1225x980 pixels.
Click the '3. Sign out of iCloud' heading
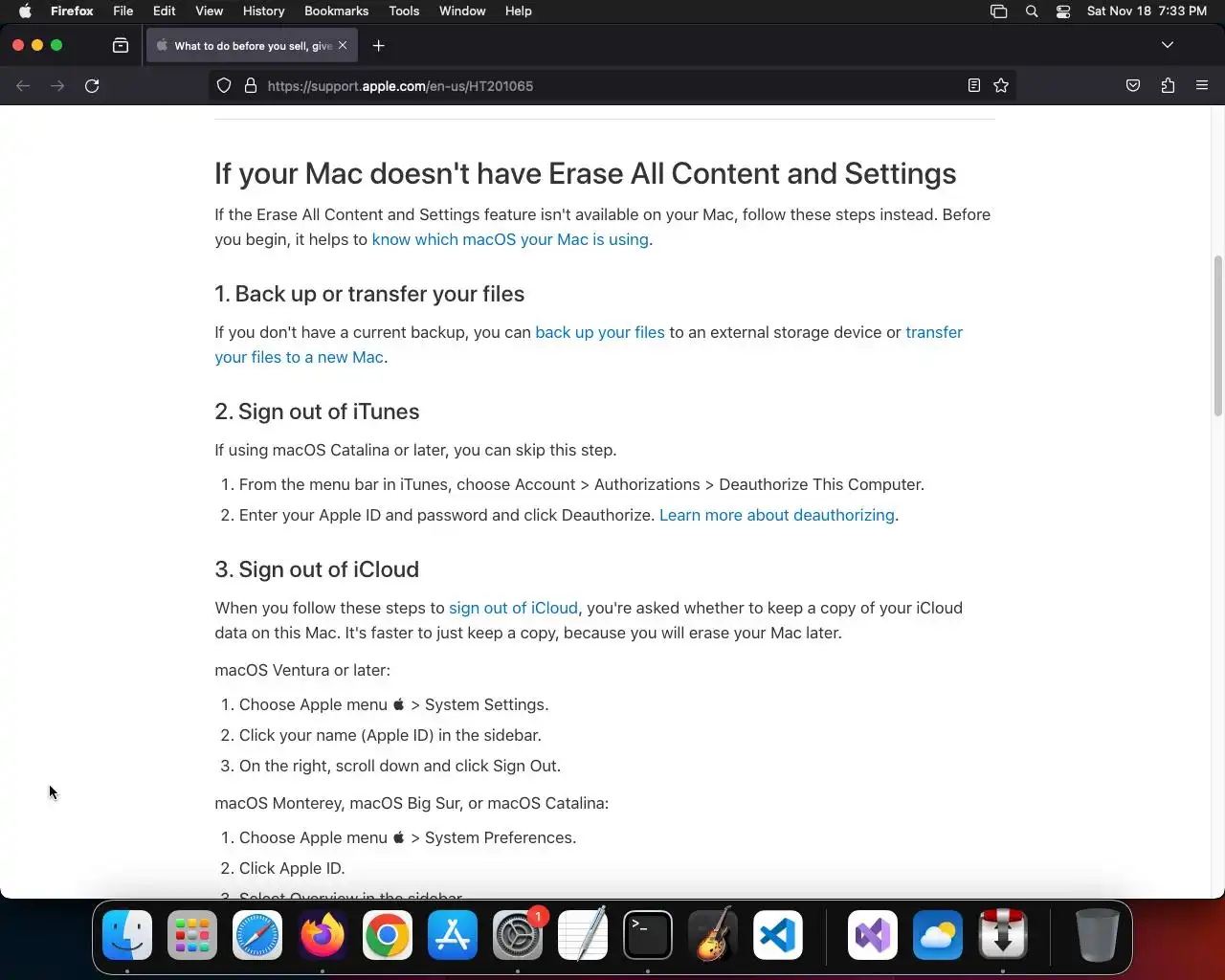(317, 569)
